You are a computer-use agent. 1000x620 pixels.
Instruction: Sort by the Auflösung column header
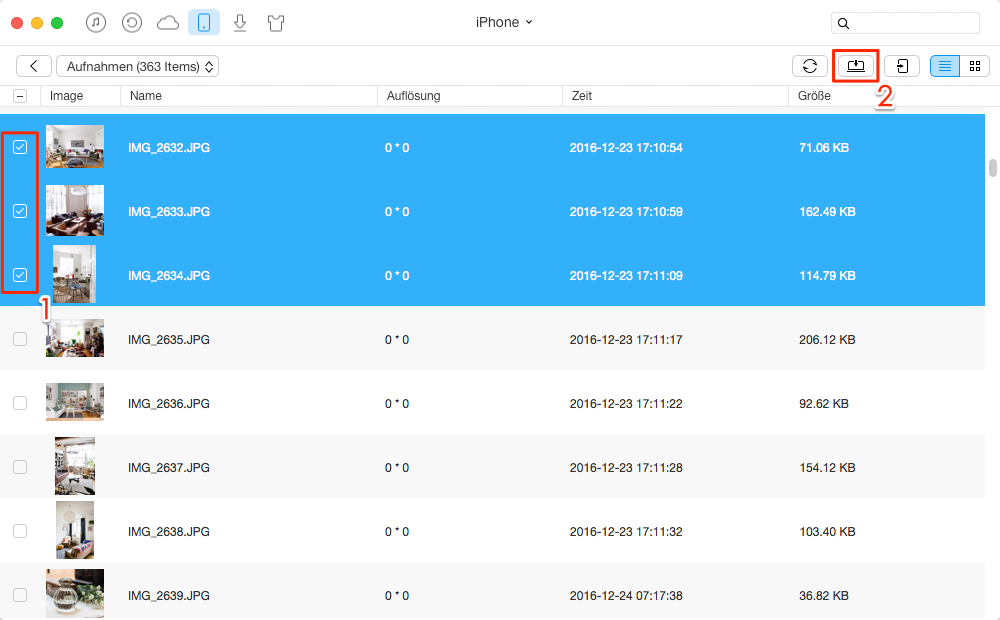click(x=470, y=96)
